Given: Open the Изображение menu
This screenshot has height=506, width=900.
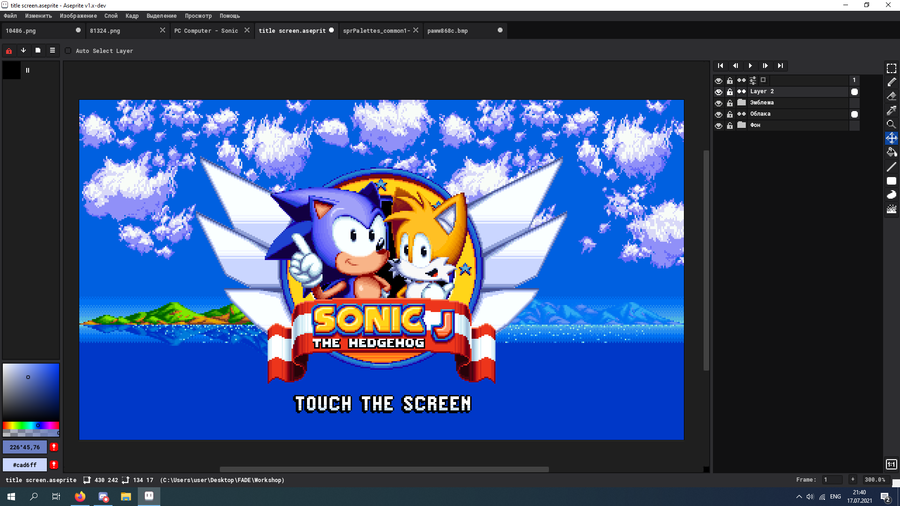Looking at the screenshot, I should pyautogui.click(x=78, y=16).
